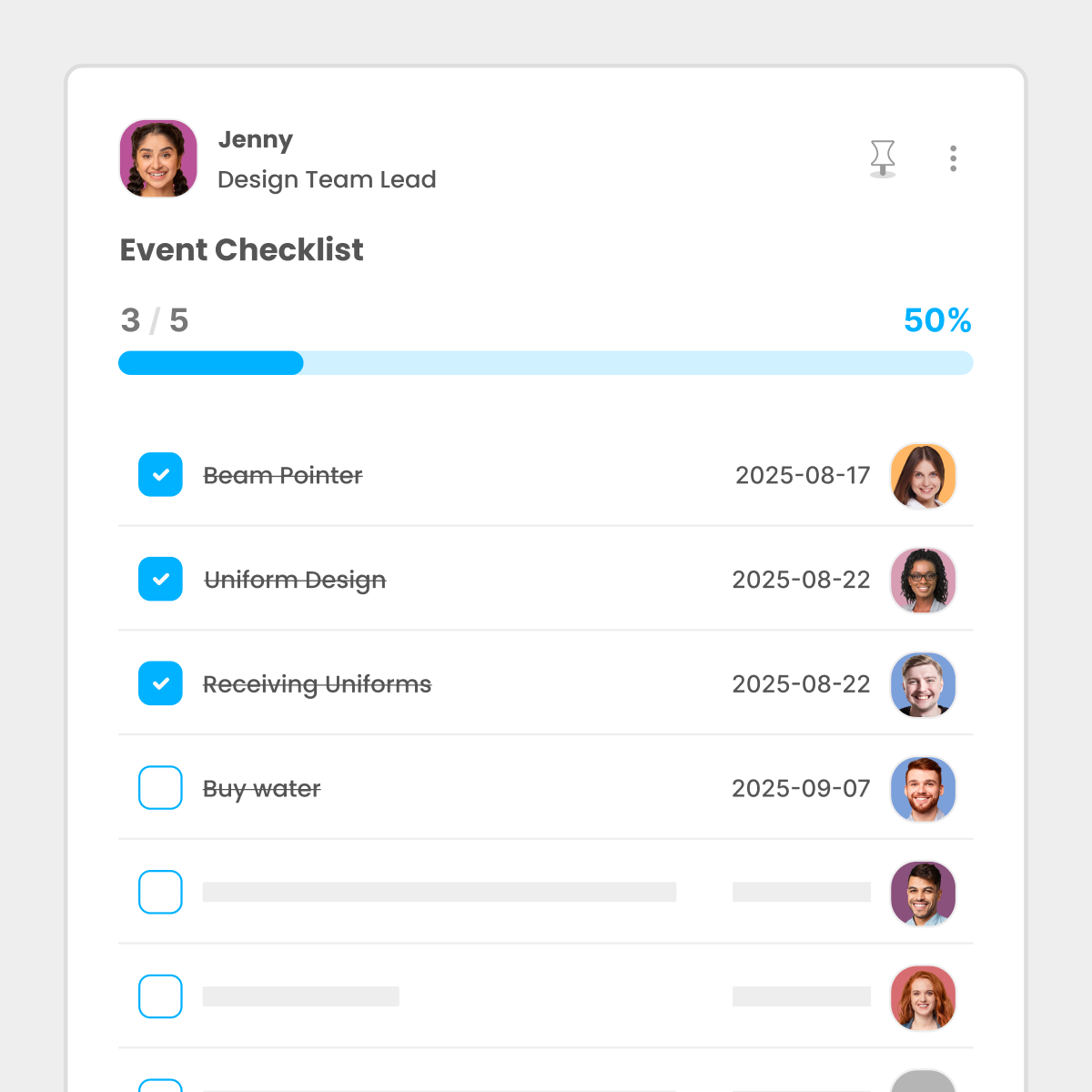Image resolution: width=1092 pixels, height=1092 pixels.
Task: Select the Uniform Design task name
Action: 296,580
